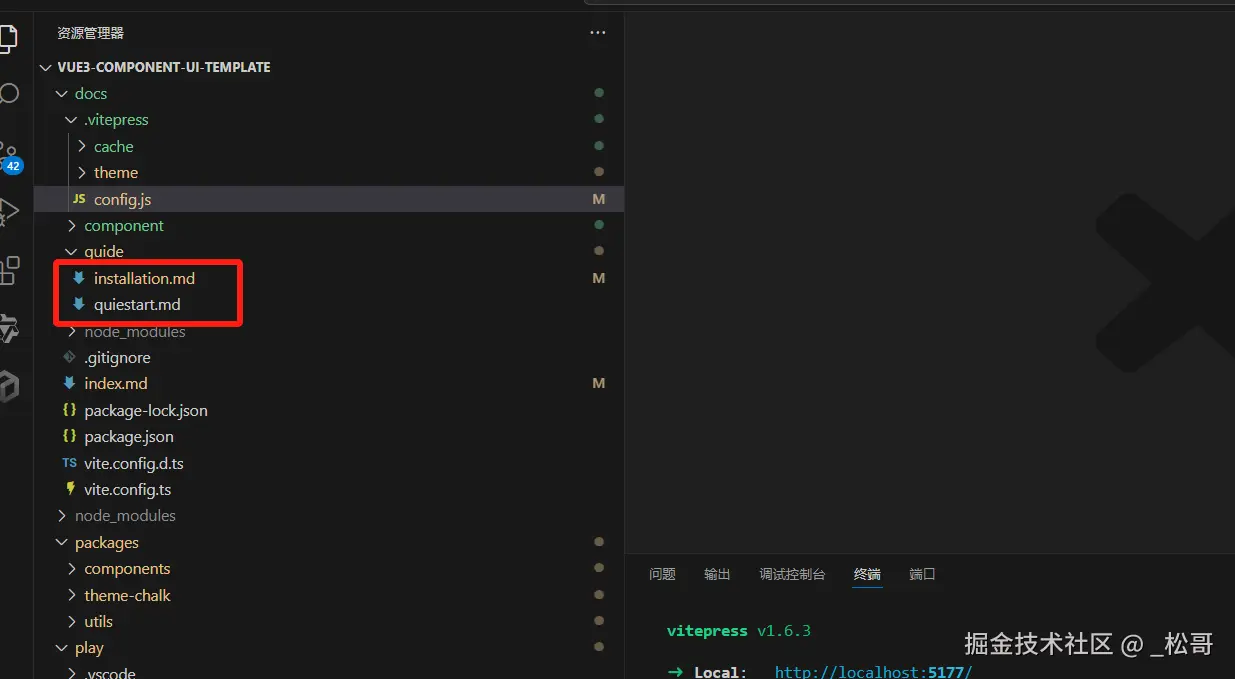Expand the theme-chalk folder
This screenshot has height=679, width=1235.
click(x=72, y=595)
